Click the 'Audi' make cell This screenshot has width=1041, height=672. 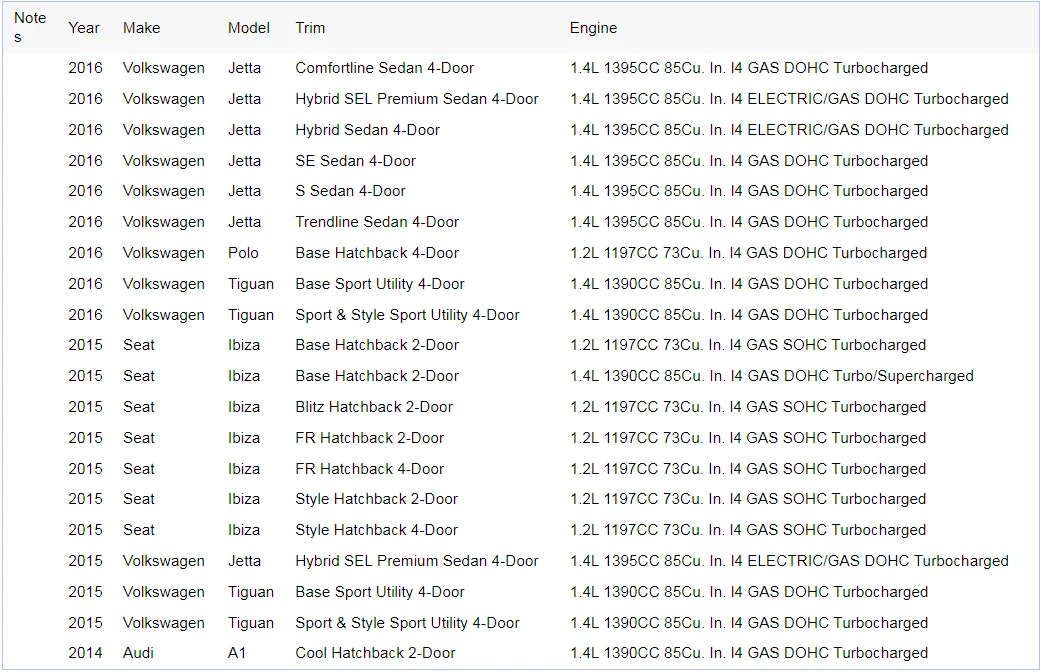tap(138, 653)
